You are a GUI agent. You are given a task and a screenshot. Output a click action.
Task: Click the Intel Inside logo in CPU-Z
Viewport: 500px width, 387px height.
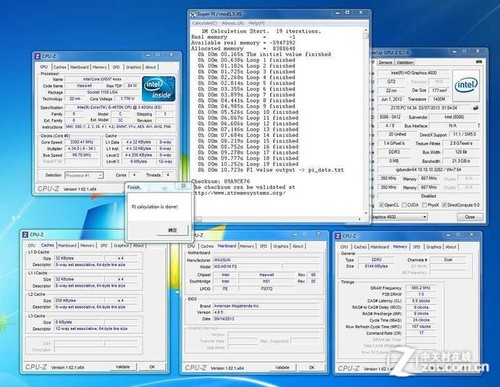[x=159, y=89]
